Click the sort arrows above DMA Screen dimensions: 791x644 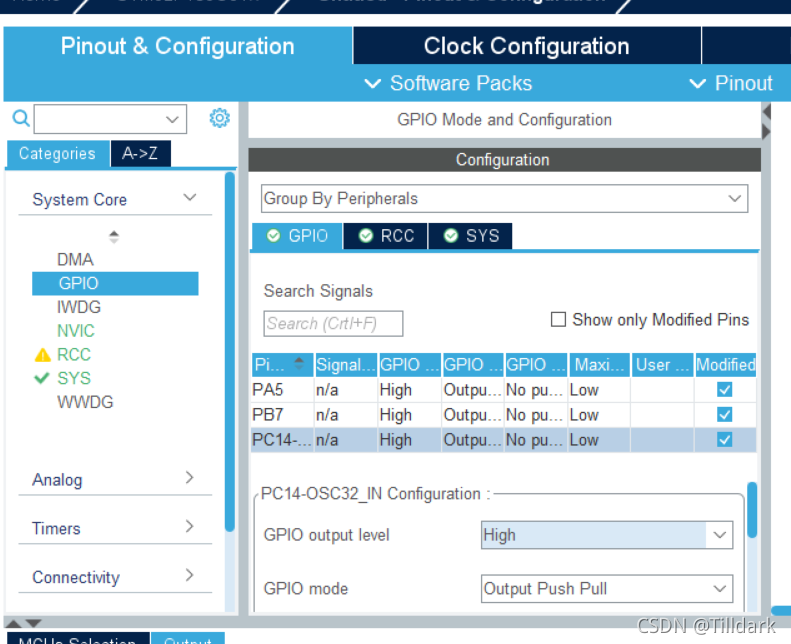pos(114,237)
